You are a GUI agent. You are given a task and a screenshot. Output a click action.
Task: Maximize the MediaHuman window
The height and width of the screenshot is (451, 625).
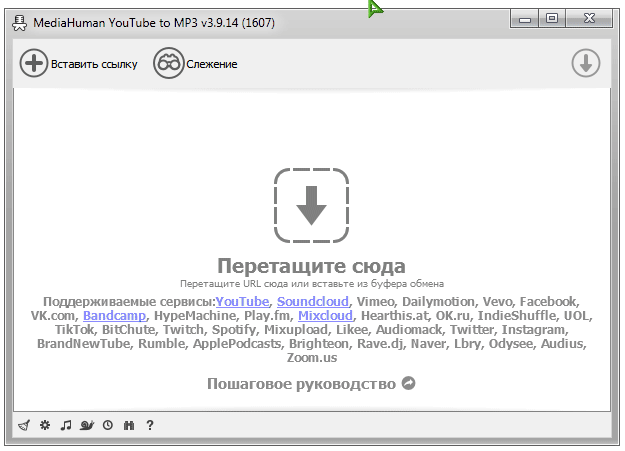tap(552, 18)
